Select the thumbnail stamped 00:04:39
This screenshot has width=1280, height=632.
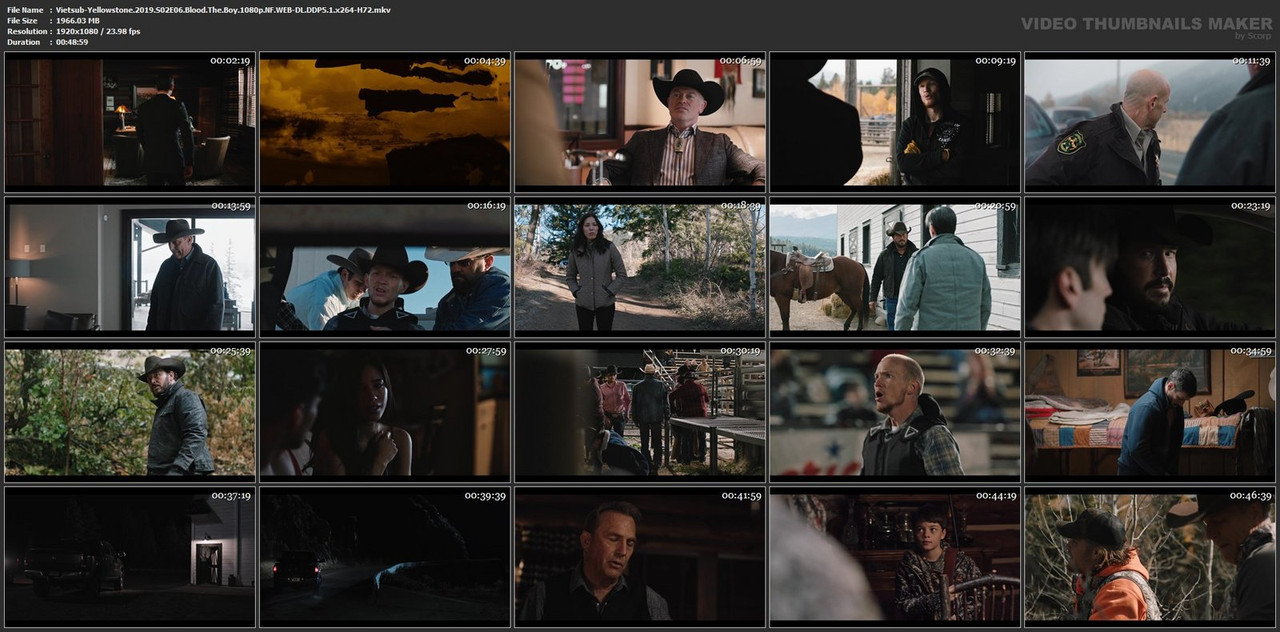[x=385, y=122]
